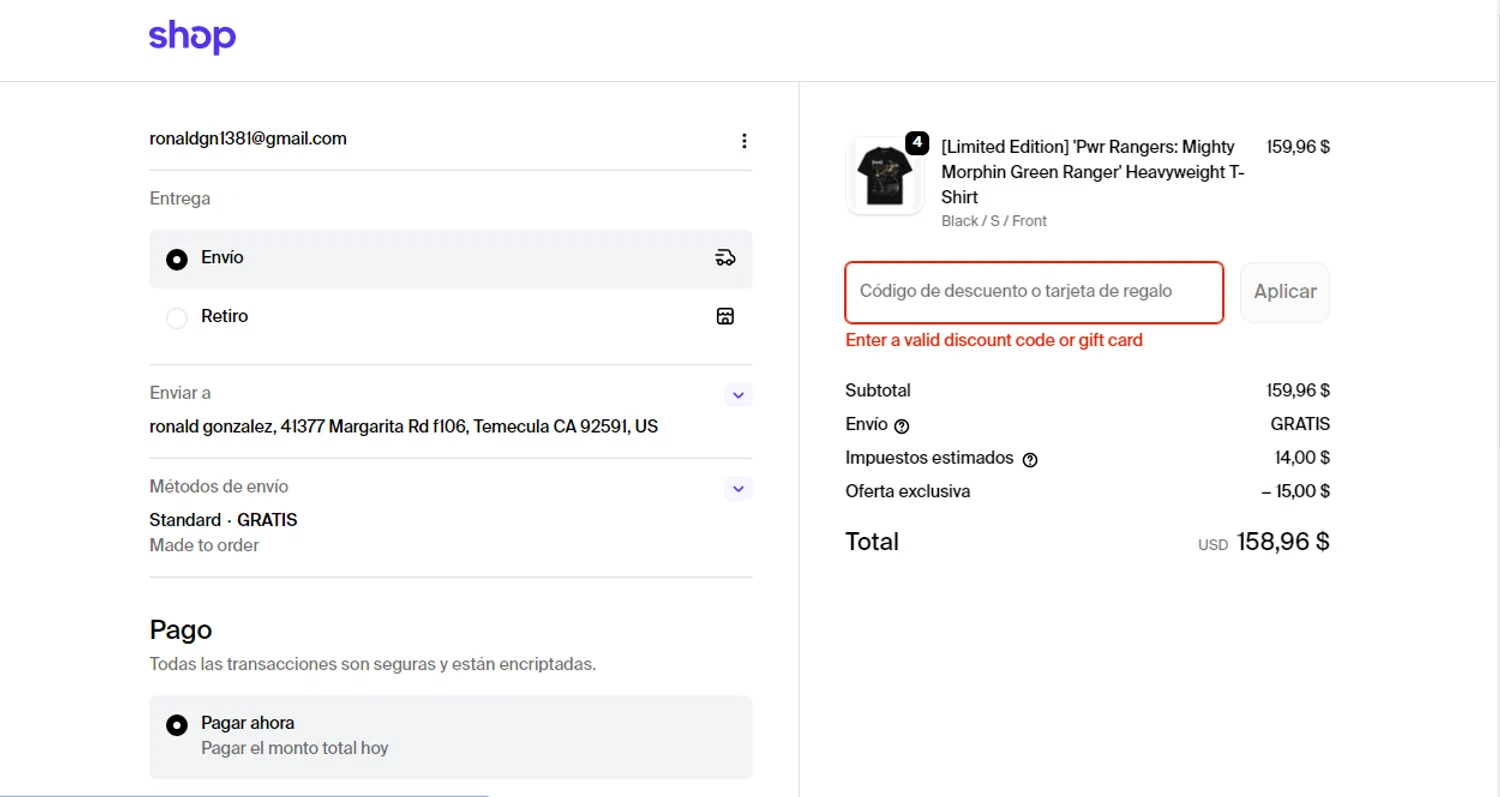
Task: Click Standard · GRATIS shipping method
Action: click(x=223, y=520)
